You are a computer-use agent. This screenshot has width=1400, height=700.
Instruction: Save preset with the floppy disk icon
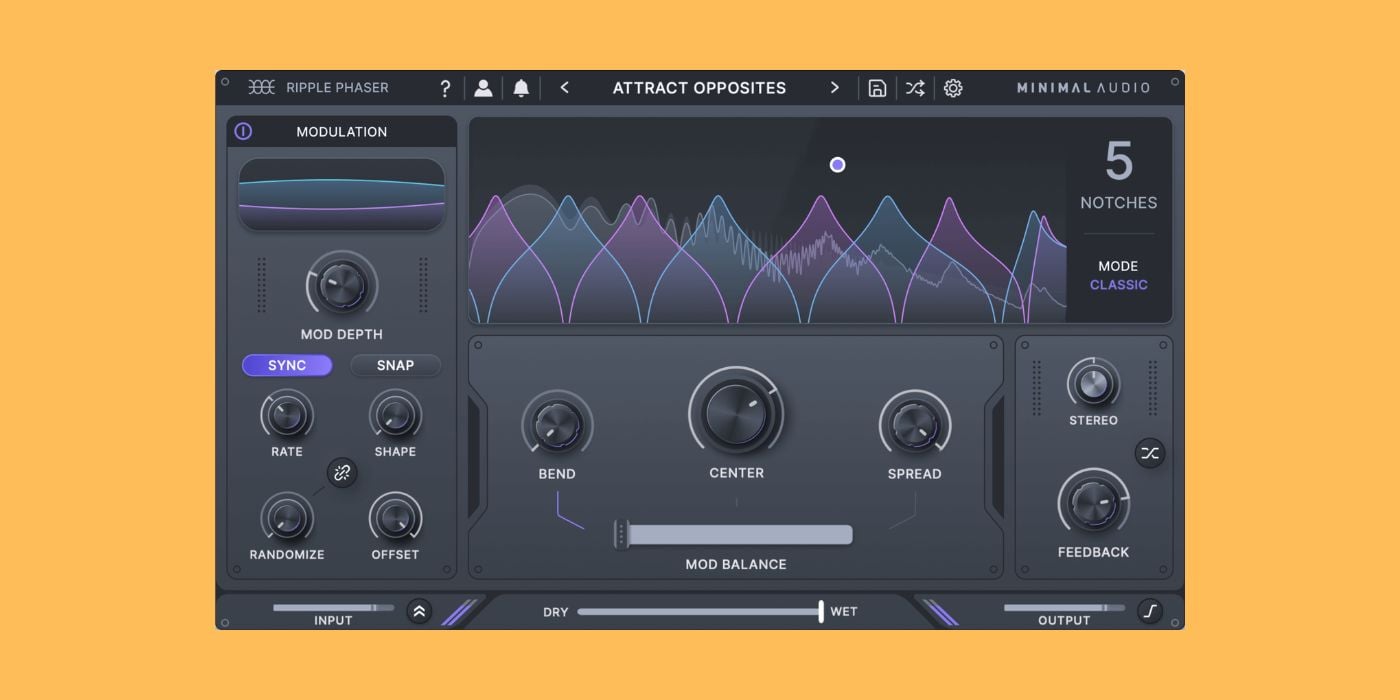point(877,88)
